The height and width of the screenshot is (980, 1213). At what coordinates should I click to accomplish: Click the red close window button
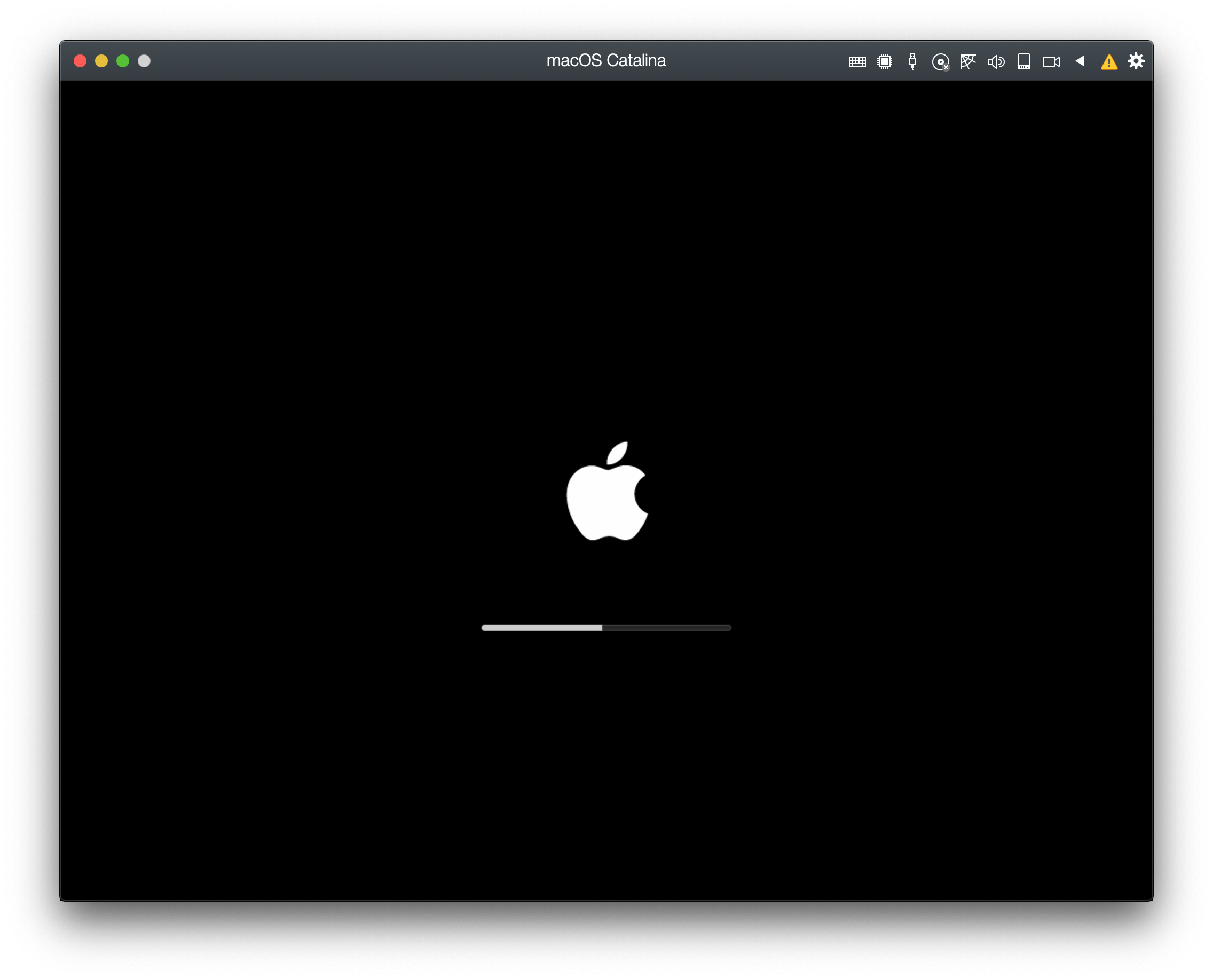80,61
